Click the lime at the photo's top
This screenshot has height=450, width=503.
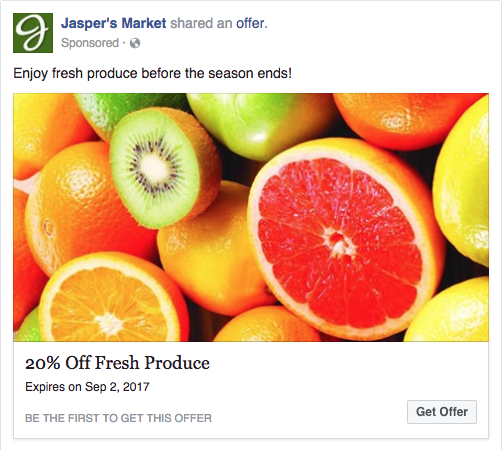(130, 110)
